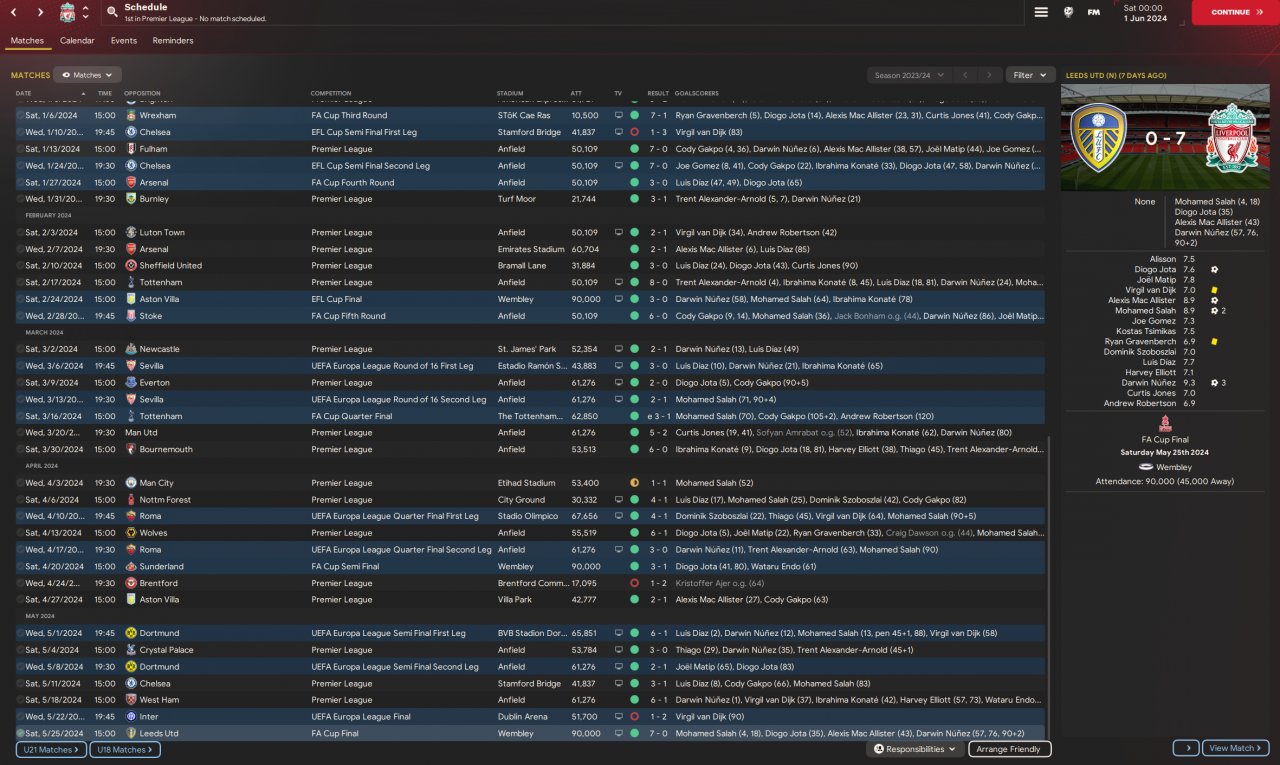Toggle the selection circle for Luton Town match
This screenshot has height=765, width=1280.
tap(20, 232)
